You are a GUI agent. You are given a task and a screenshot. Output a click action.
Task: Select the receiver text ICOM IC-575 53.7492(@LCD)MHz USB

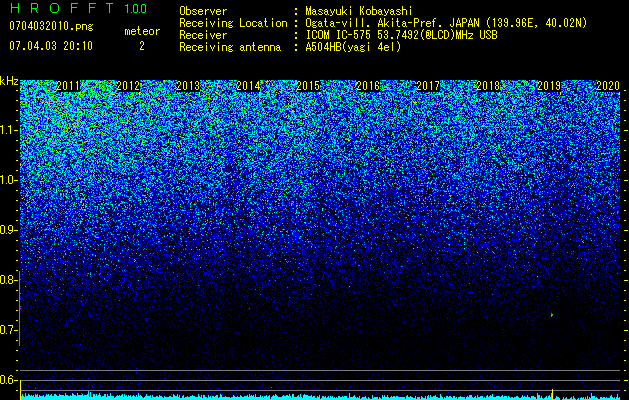click(x=401, y=35)
